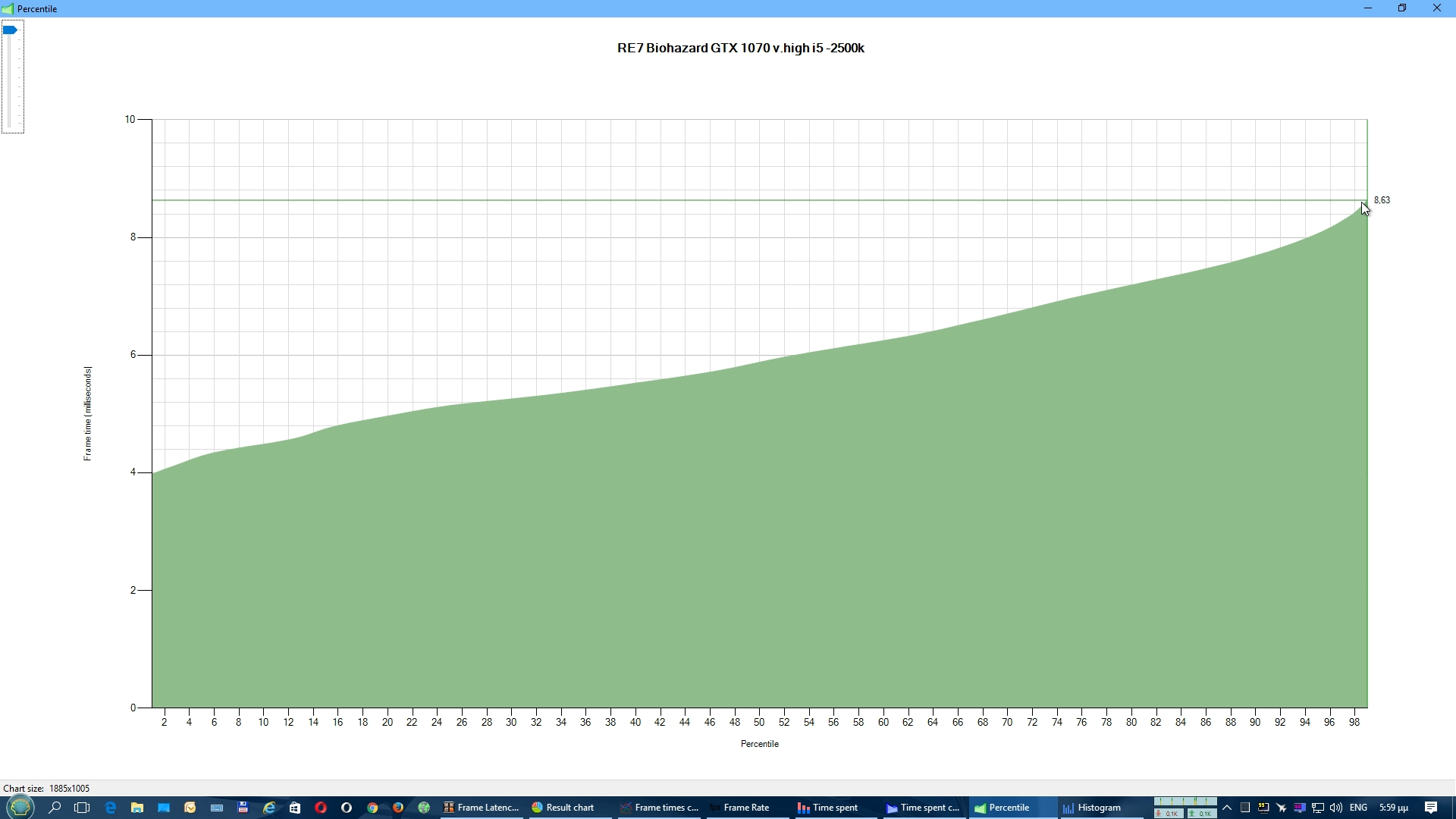
Task: Click the blue arrow marker in top-left panel
Action: pos(10,30)
